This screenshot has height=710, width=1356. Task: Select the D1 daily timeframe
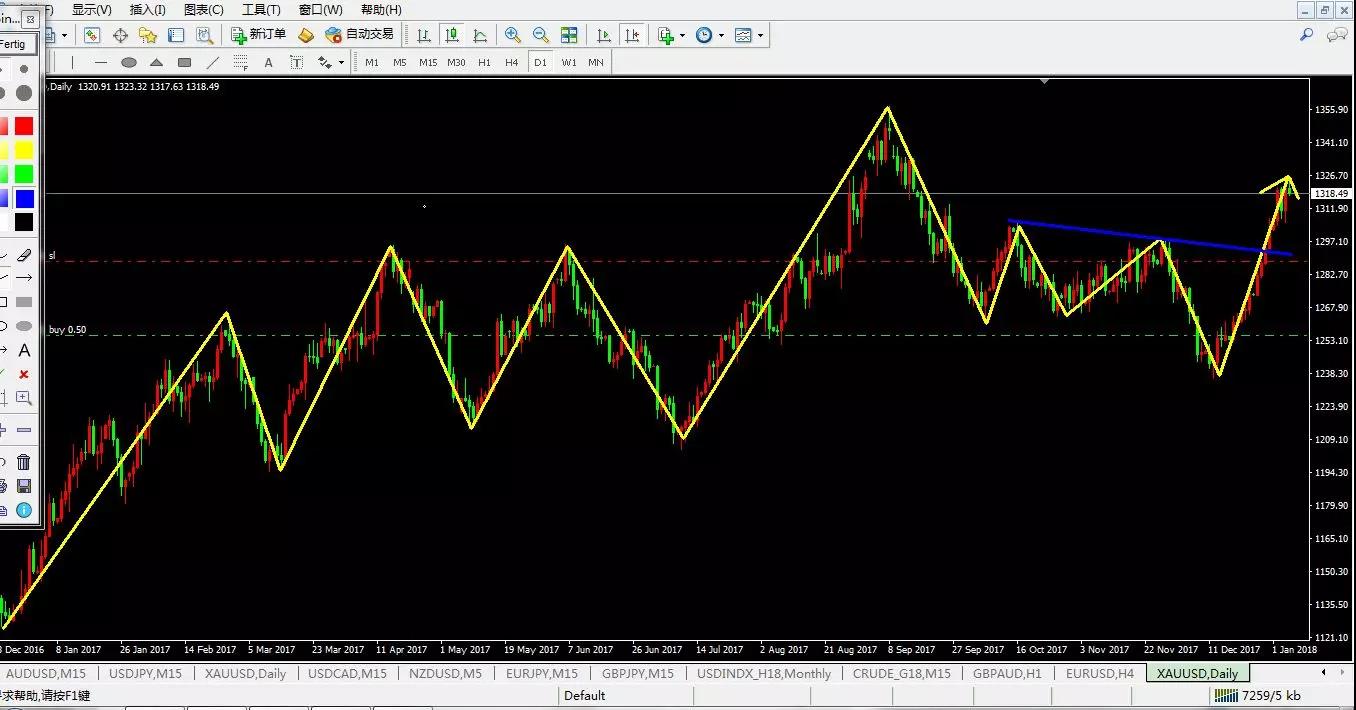[541, 62]
